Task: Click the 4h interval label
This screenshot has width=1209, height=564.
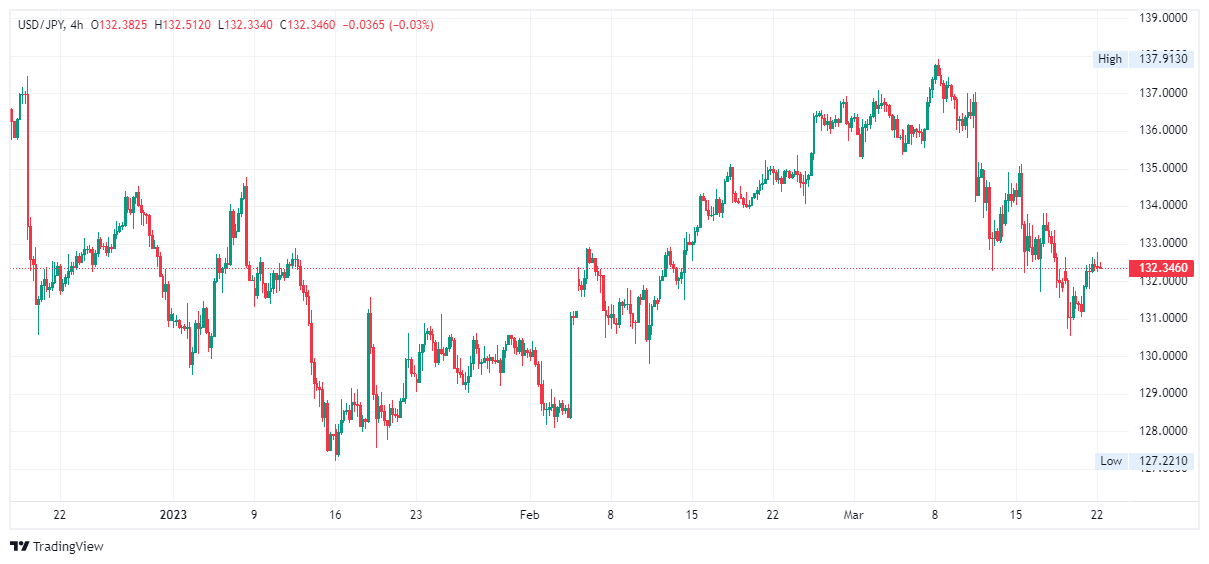Action: 73,25
